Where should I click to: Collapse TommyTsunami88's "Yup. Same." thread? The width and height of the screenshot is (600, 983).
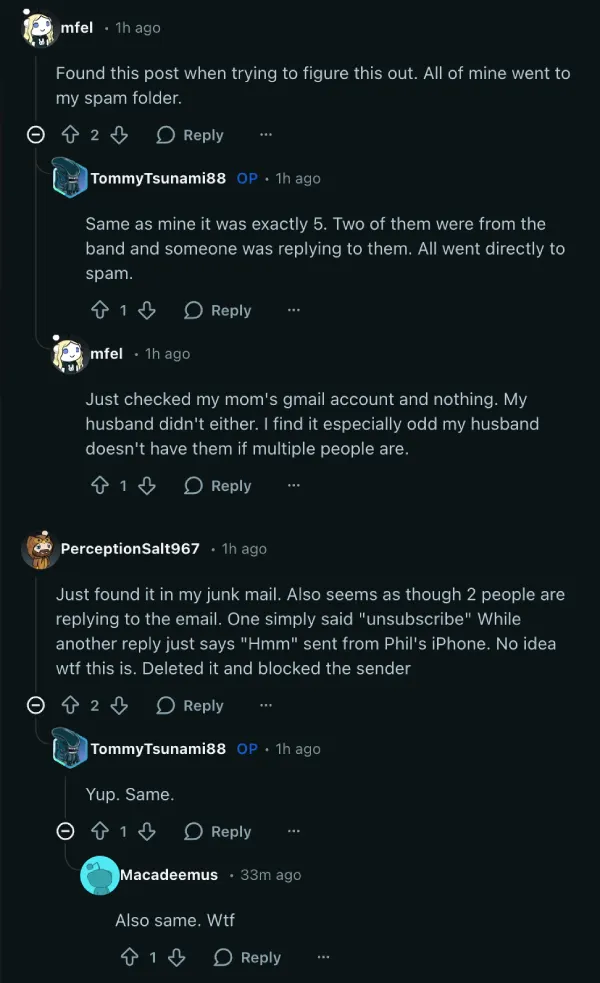[66, 832]
